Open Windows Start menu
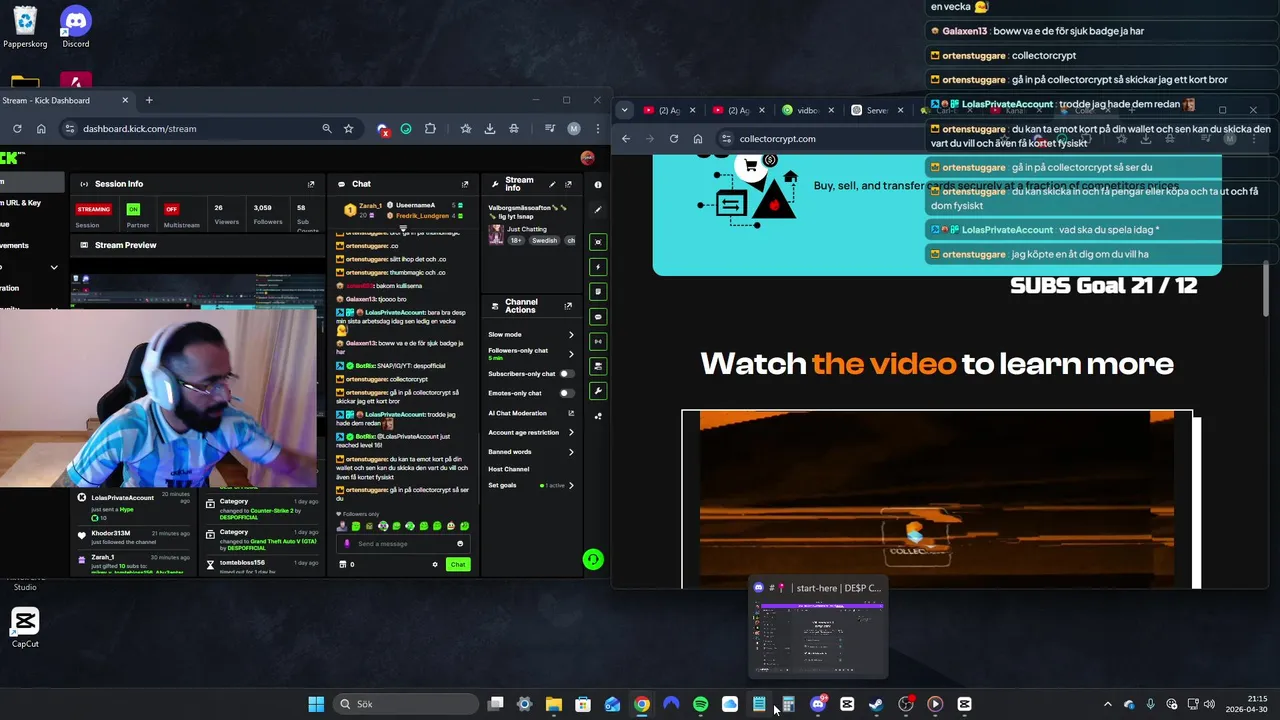This screenshot has height=720, width=1280. [316, 704]
